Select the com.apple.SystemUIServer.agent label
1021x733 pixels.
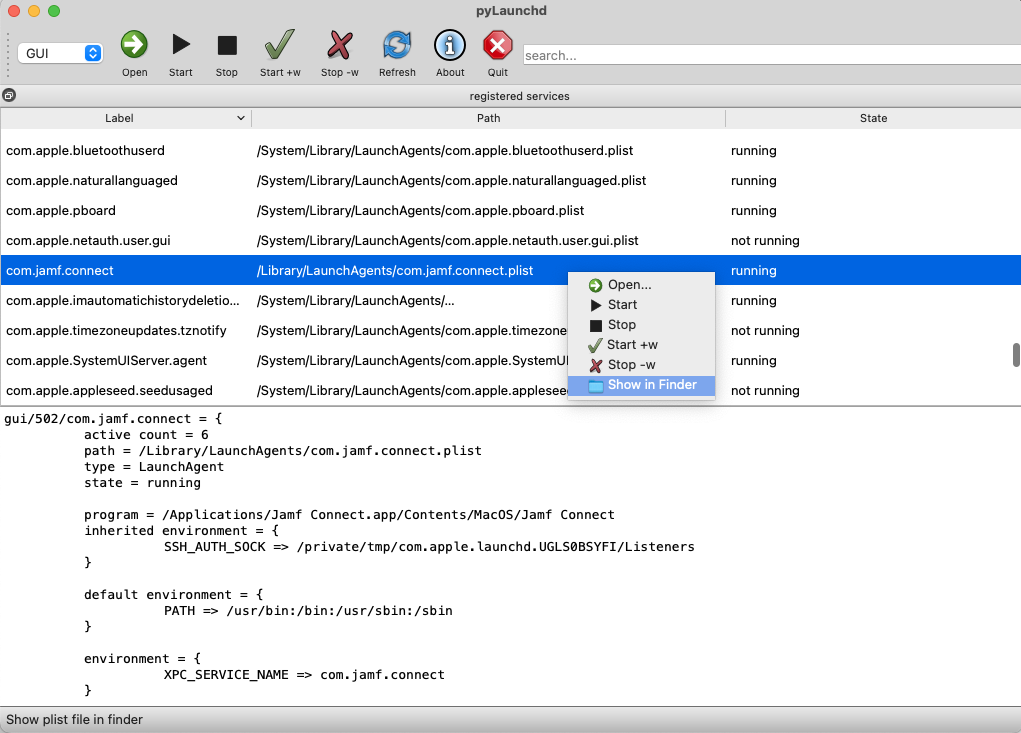106,360
